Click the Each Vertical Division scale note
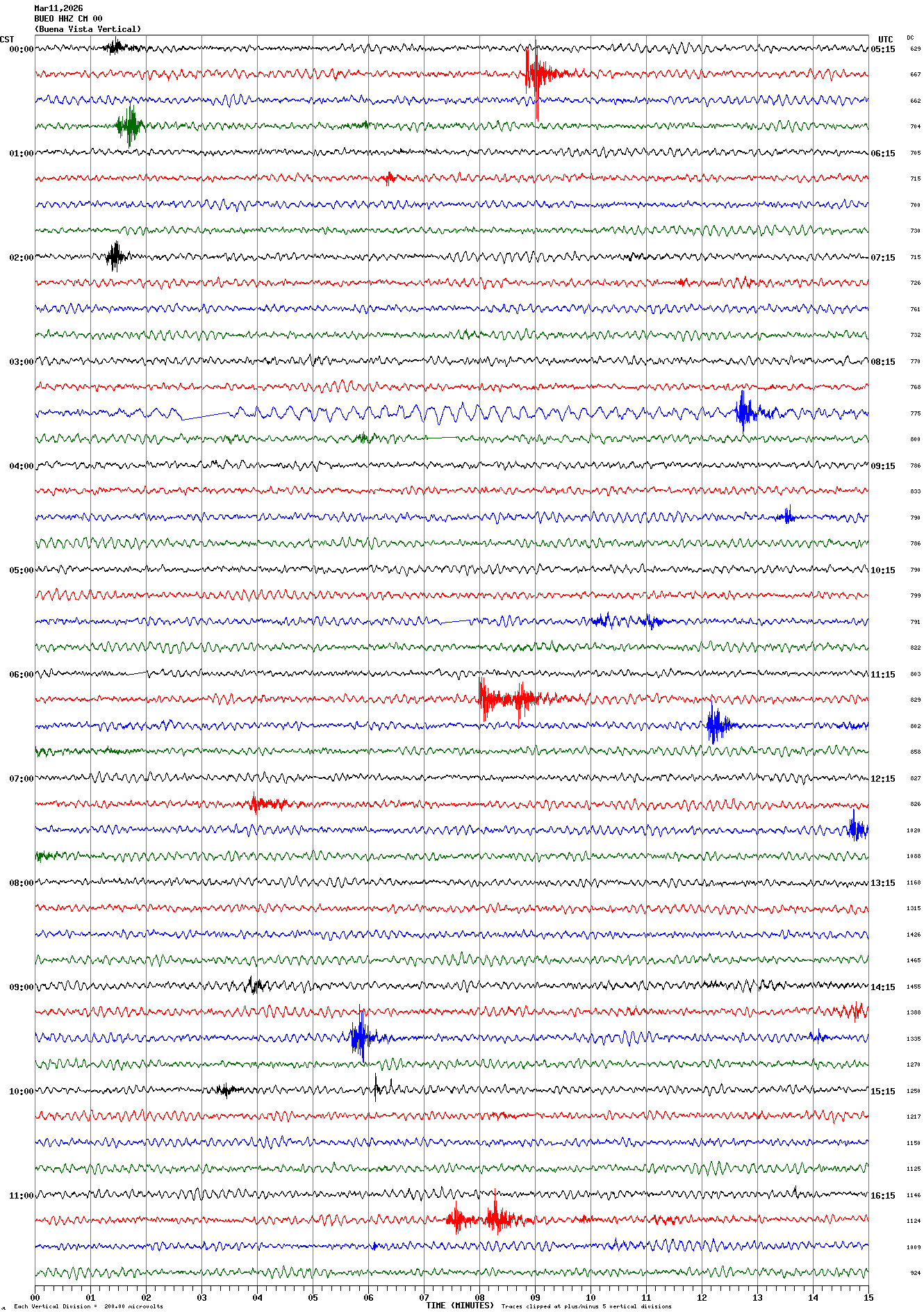The width and height of the screenshot is (924, 1316). pyautogui.click(x=88, y=1306)
